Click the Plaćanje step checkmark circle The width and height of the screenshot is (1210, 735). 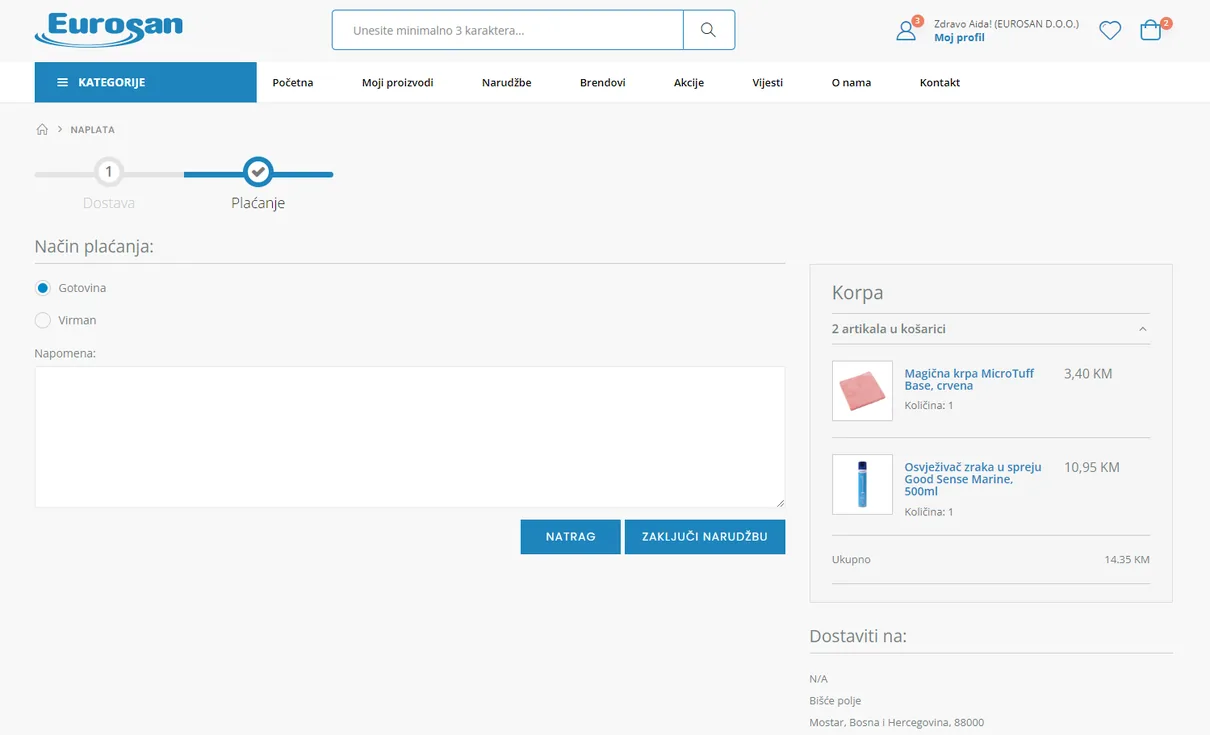point(258,172)
